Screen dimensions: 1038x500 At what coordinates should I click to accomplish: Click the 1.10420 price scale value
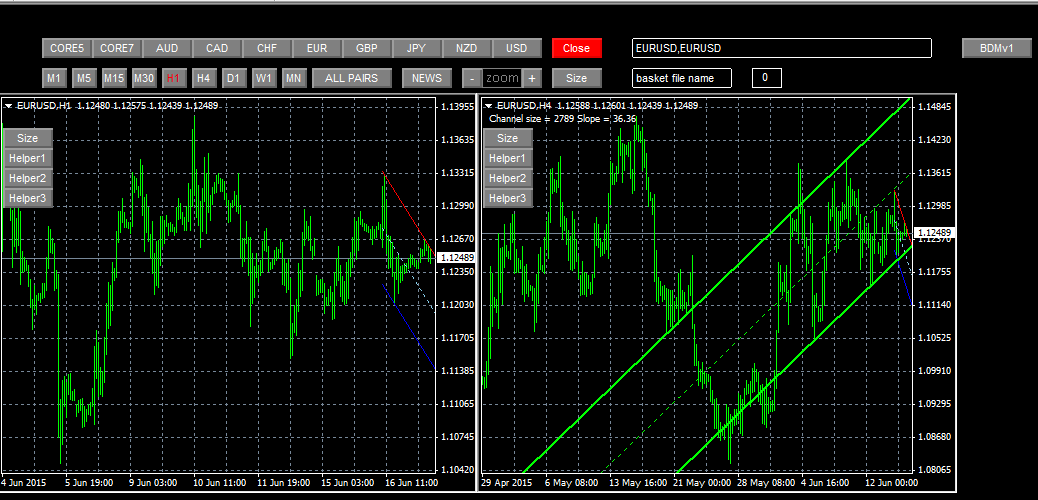tap(457, 470)
